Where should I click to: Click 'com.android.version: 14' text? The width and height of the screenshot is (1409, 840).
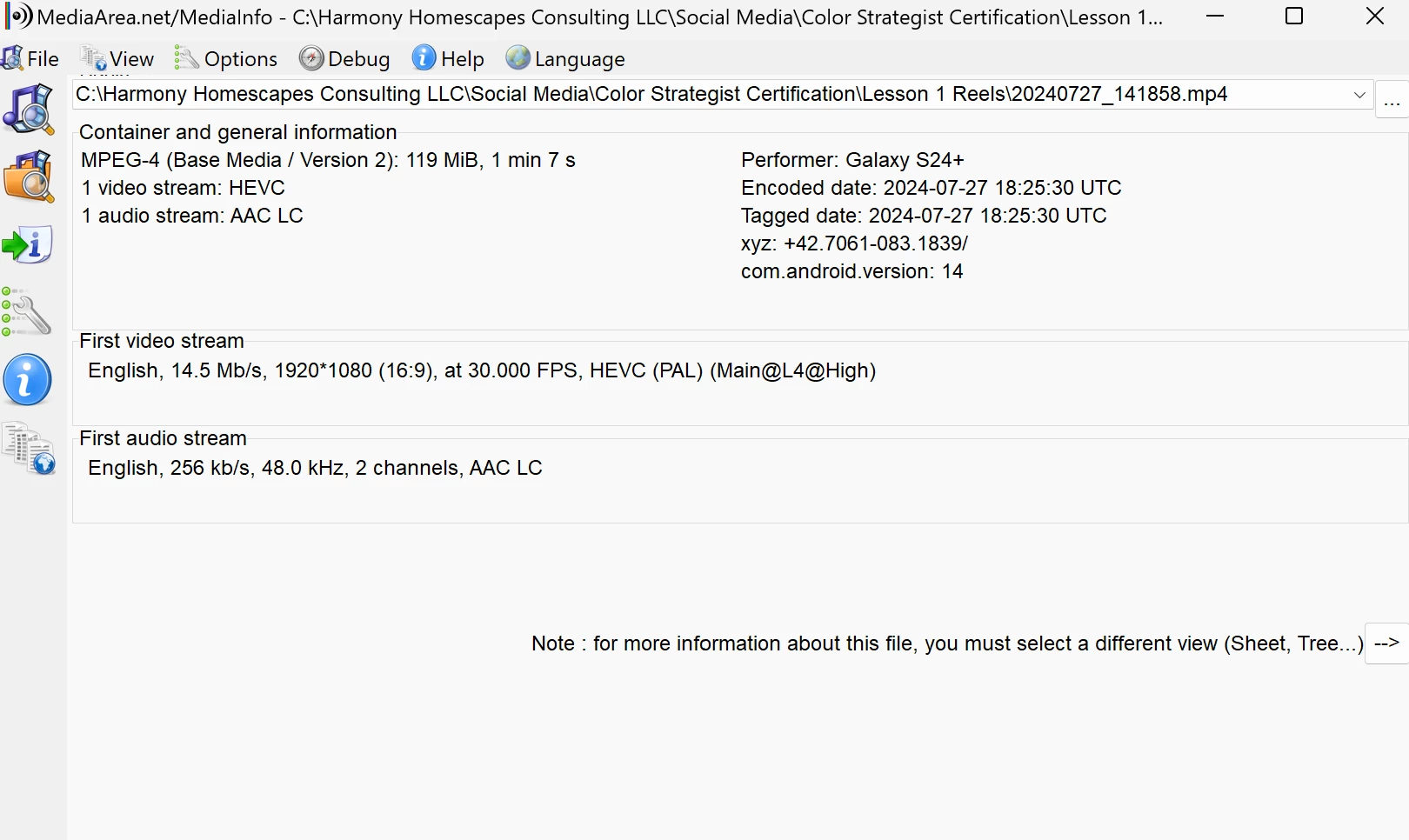tap(851, 271)
